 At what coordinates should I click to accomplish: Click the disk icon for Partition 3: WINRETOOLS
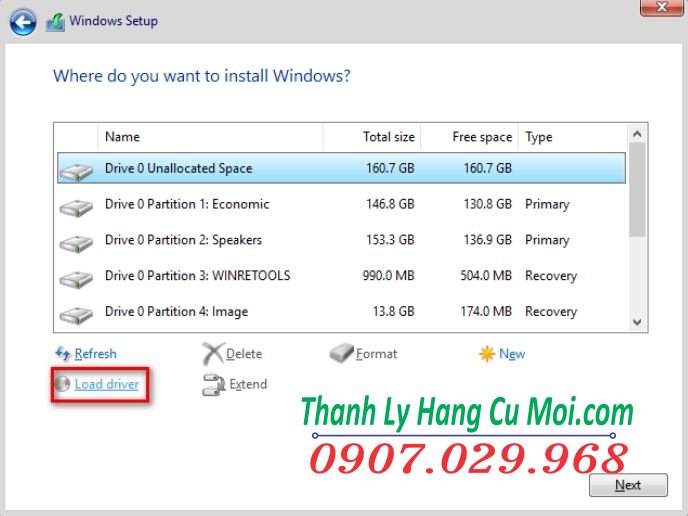[76, 279]
